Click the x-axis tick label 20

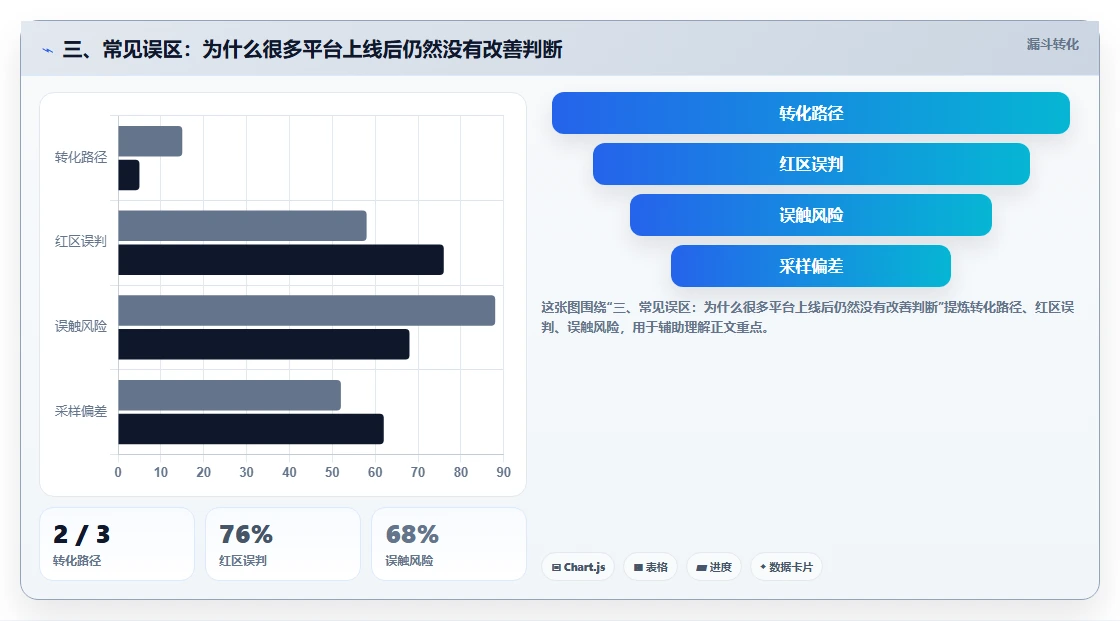pos(204,472)
